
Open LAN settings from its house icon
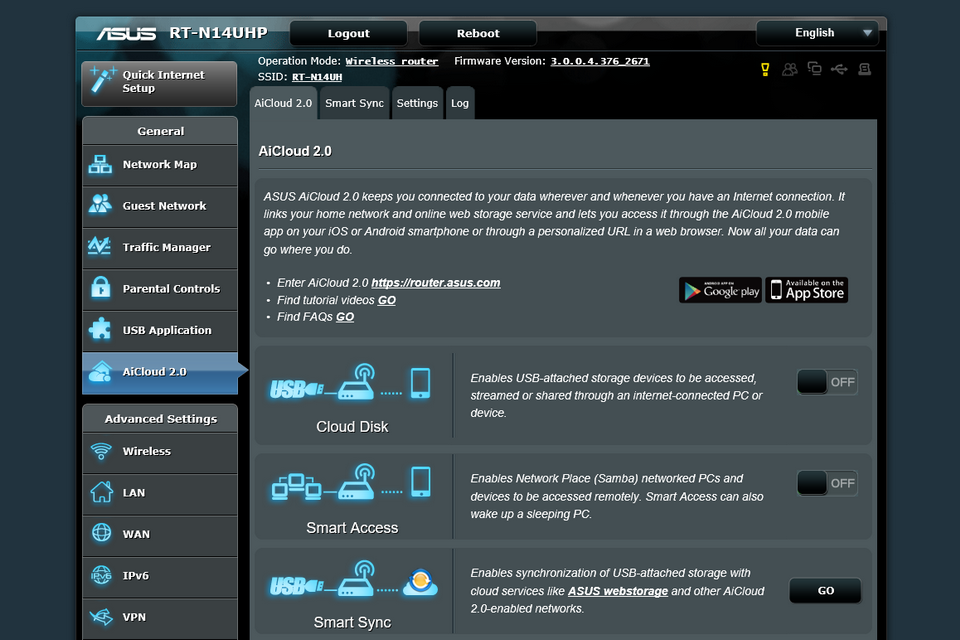pyautogui.click(x=102, y=492)
